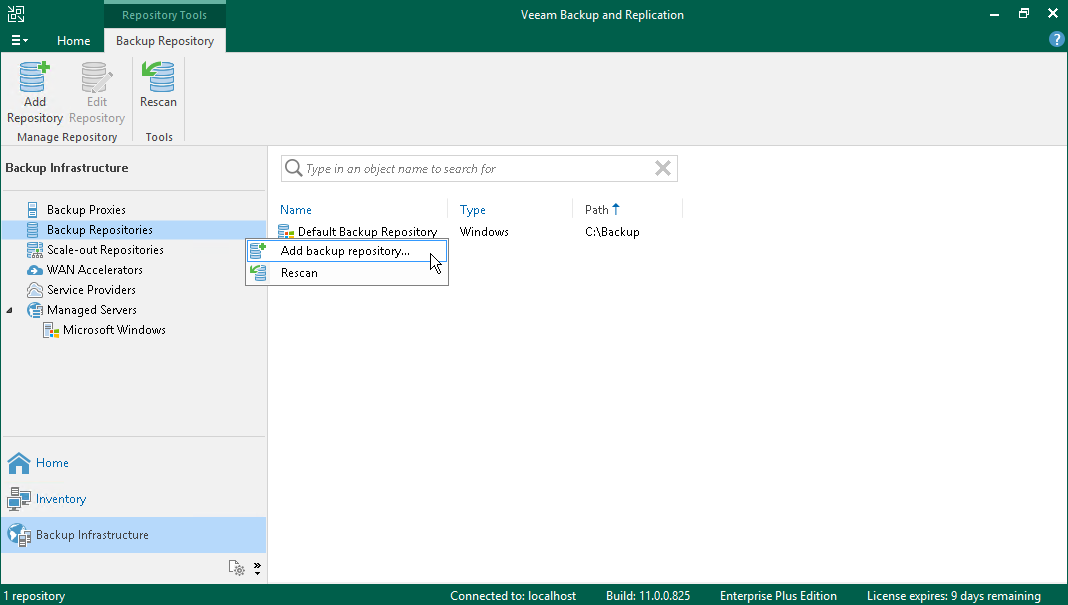Choose Rescan from the context menu

click(x=347, y=273)
